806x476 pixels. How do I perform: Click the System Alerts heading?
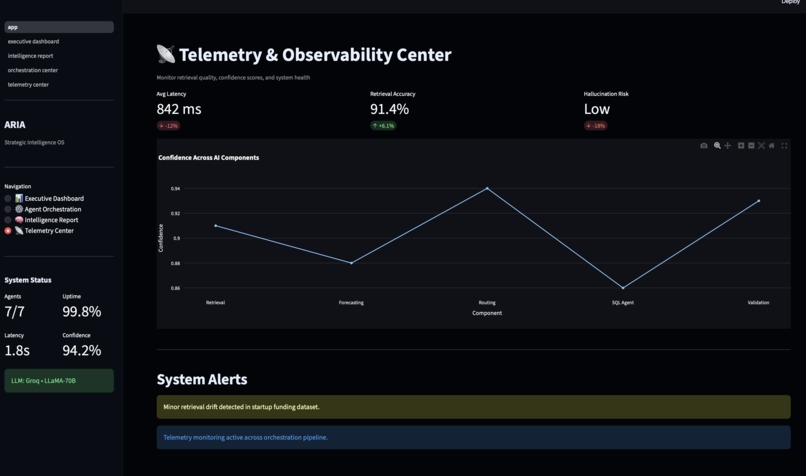point(202,379)
